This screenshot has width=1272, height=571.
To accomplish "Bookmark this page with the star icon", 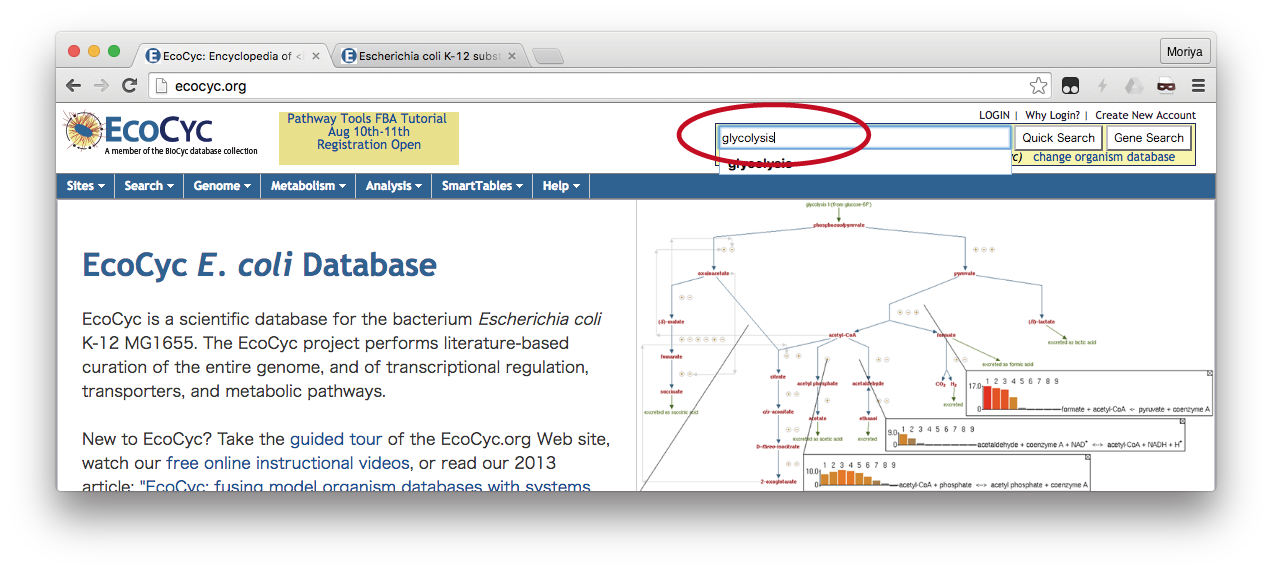I will 1039,86.
